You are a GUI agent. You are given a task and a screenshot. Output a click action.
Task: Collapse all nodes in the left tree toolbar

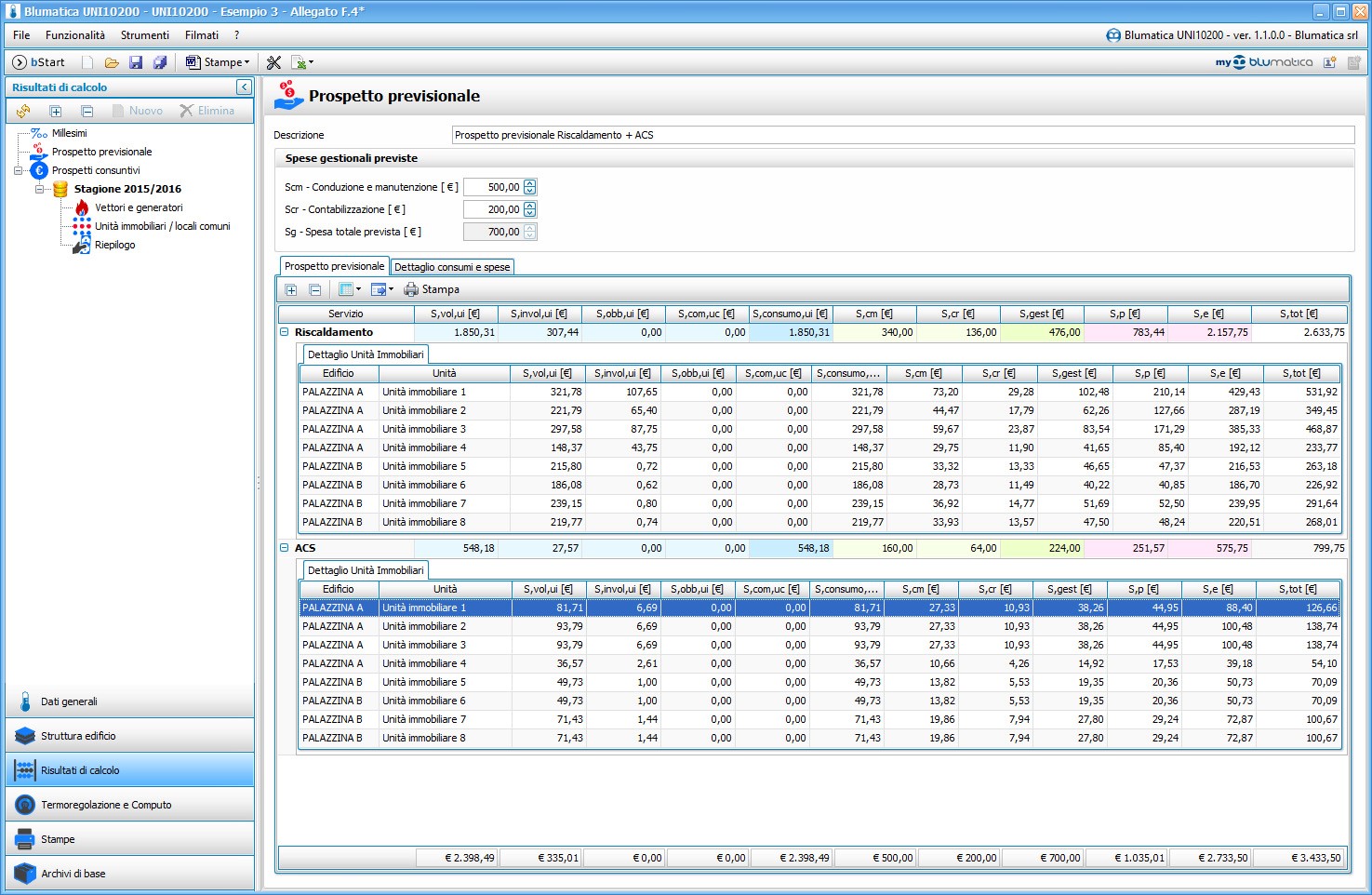[87, 111]
